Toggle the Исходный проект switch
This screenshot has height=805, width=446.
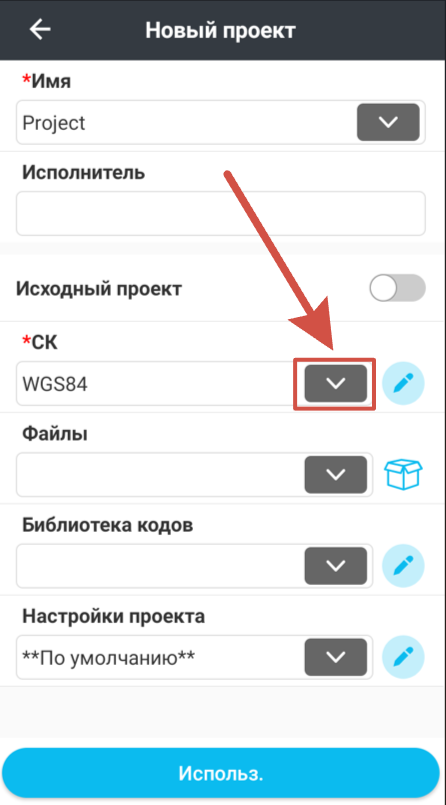[397, 288]
